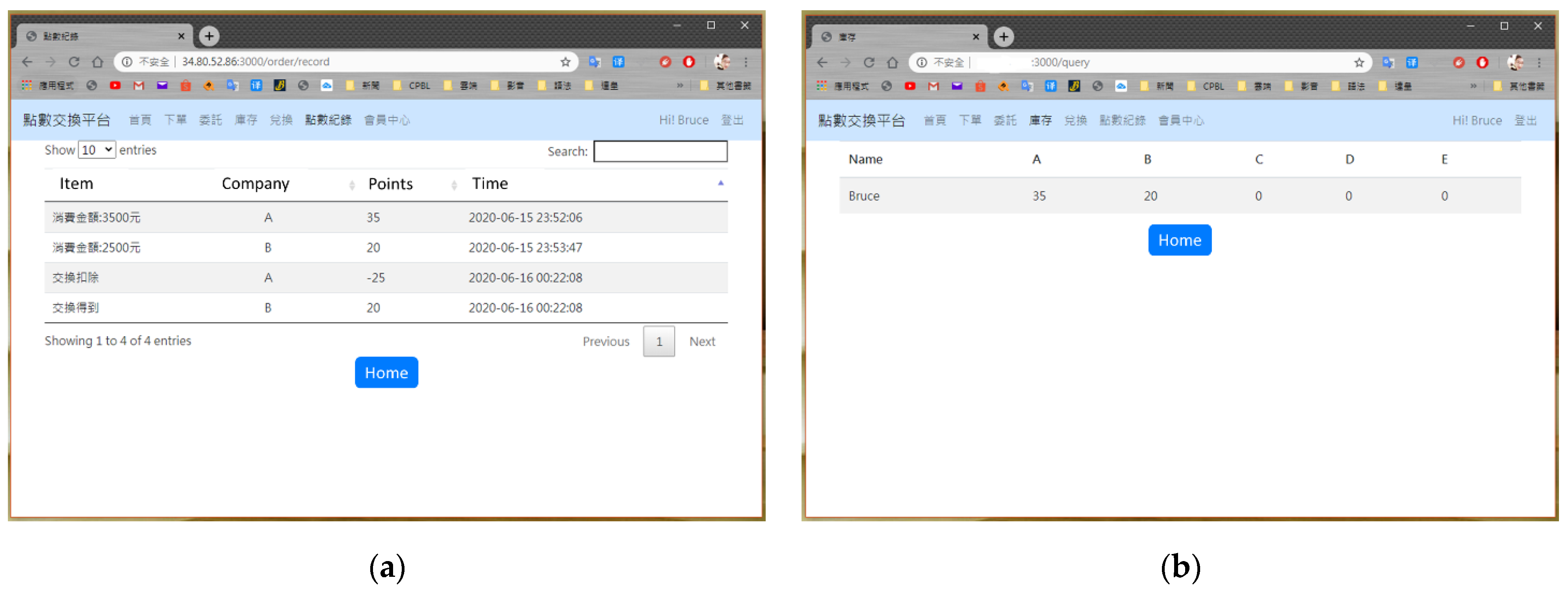Click reload icon in left browser
Screen dimensions: 1568x591
tap(74, 61)
